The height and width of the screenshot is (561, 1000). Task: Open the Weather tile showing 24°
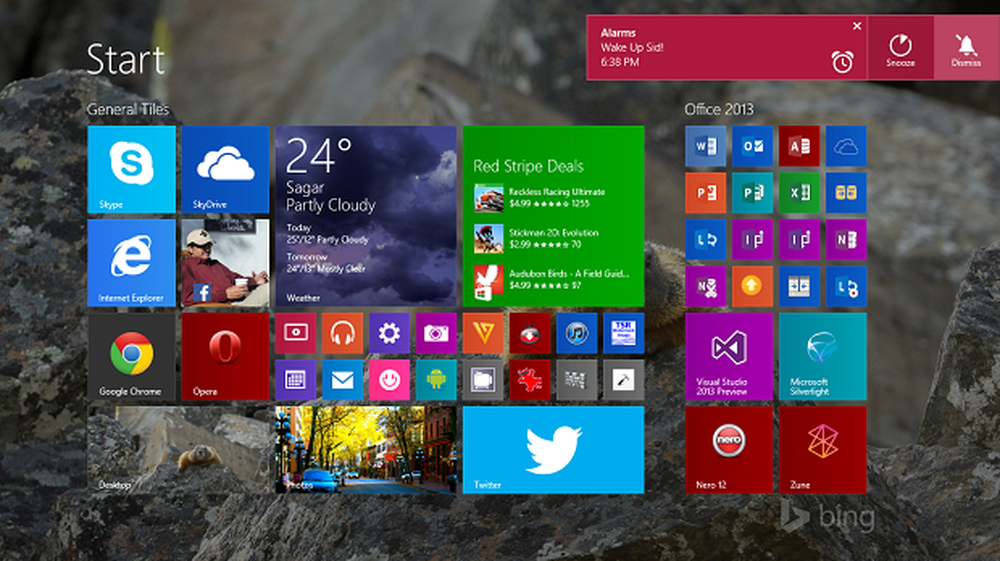tap(366, 216)
